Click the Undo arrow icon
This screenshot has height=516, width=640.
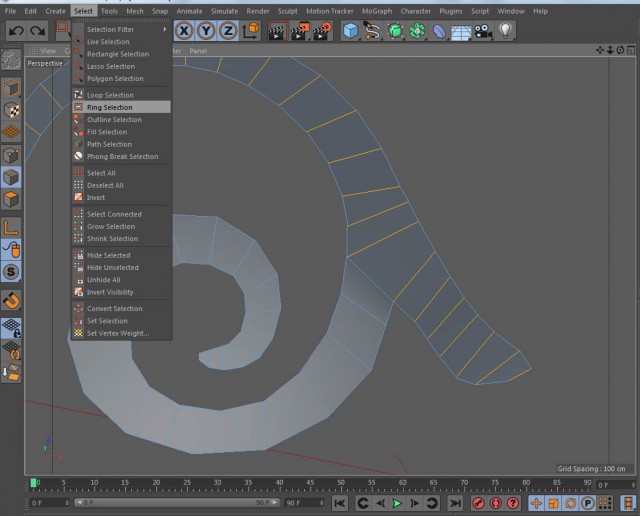(16, 31)
